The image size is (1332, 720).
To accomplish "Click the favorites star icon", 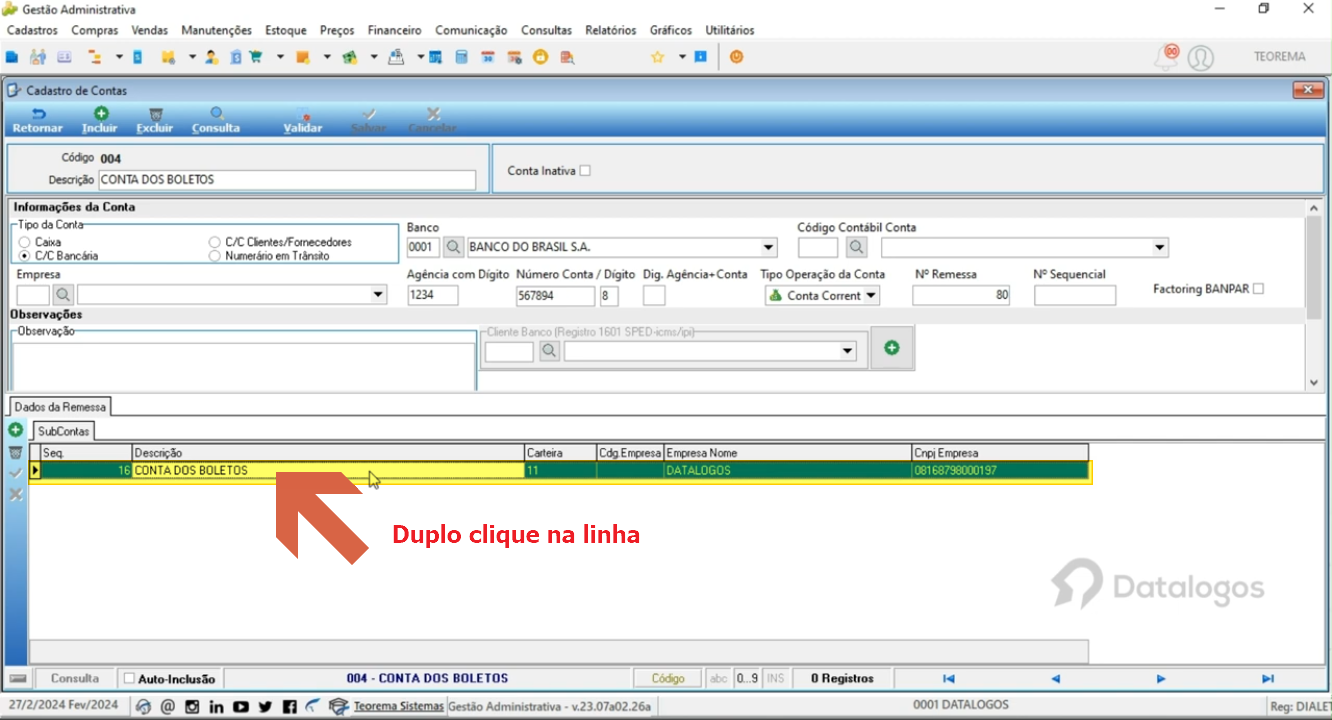I will (x=657, y=57).
